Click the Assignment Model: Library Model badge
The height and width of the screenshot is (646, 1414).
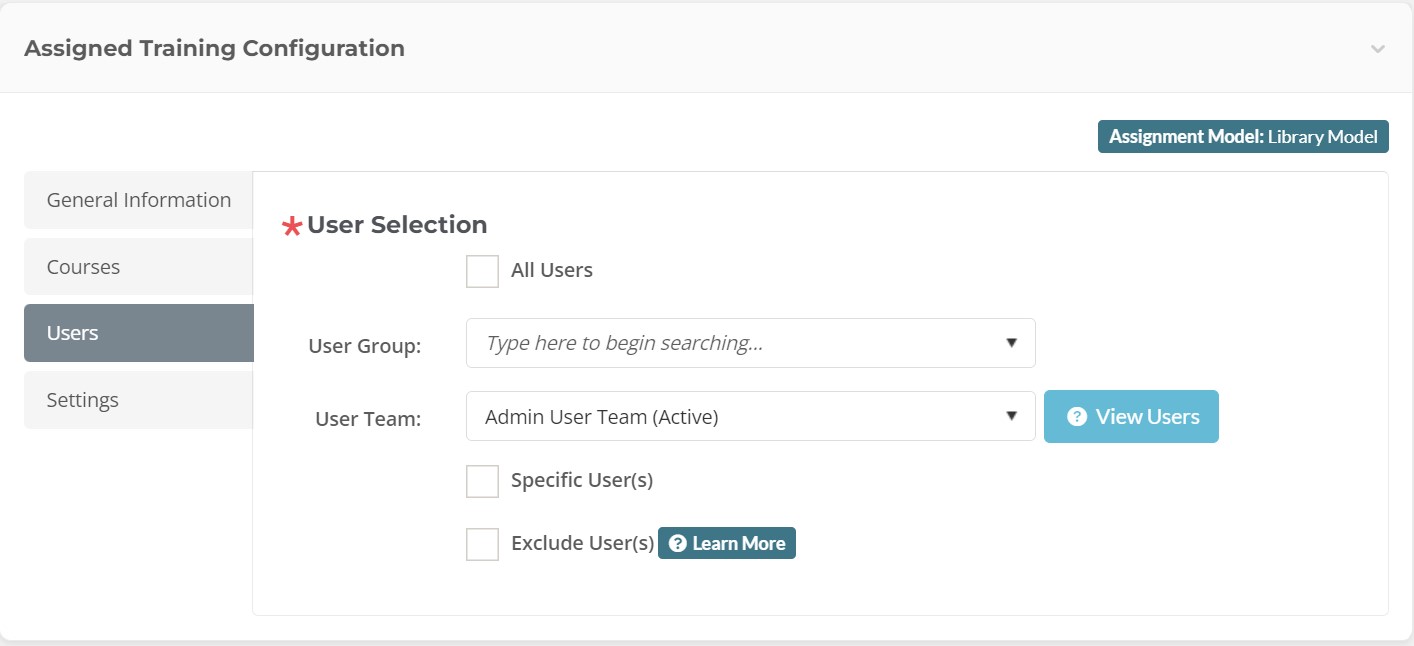click(1243, 137)
